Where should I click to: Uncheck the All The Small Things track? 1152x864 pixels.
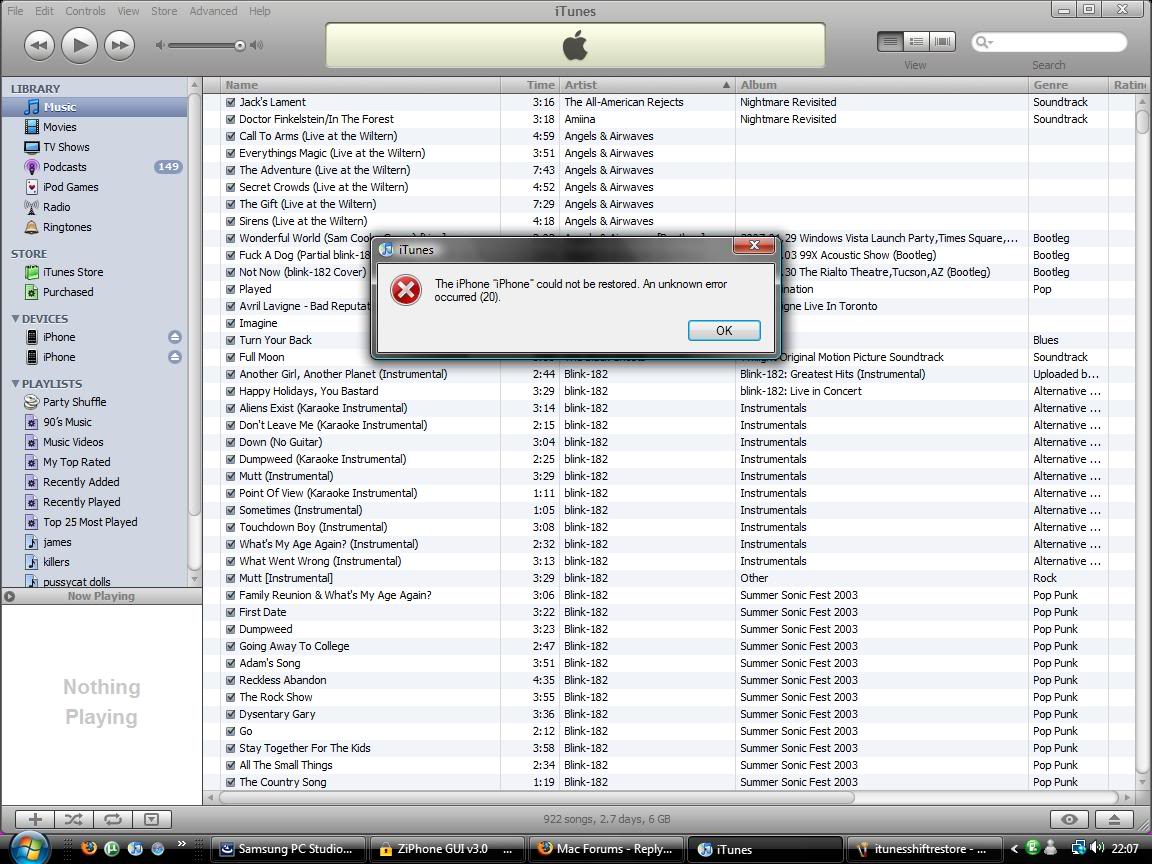point(231,765)
